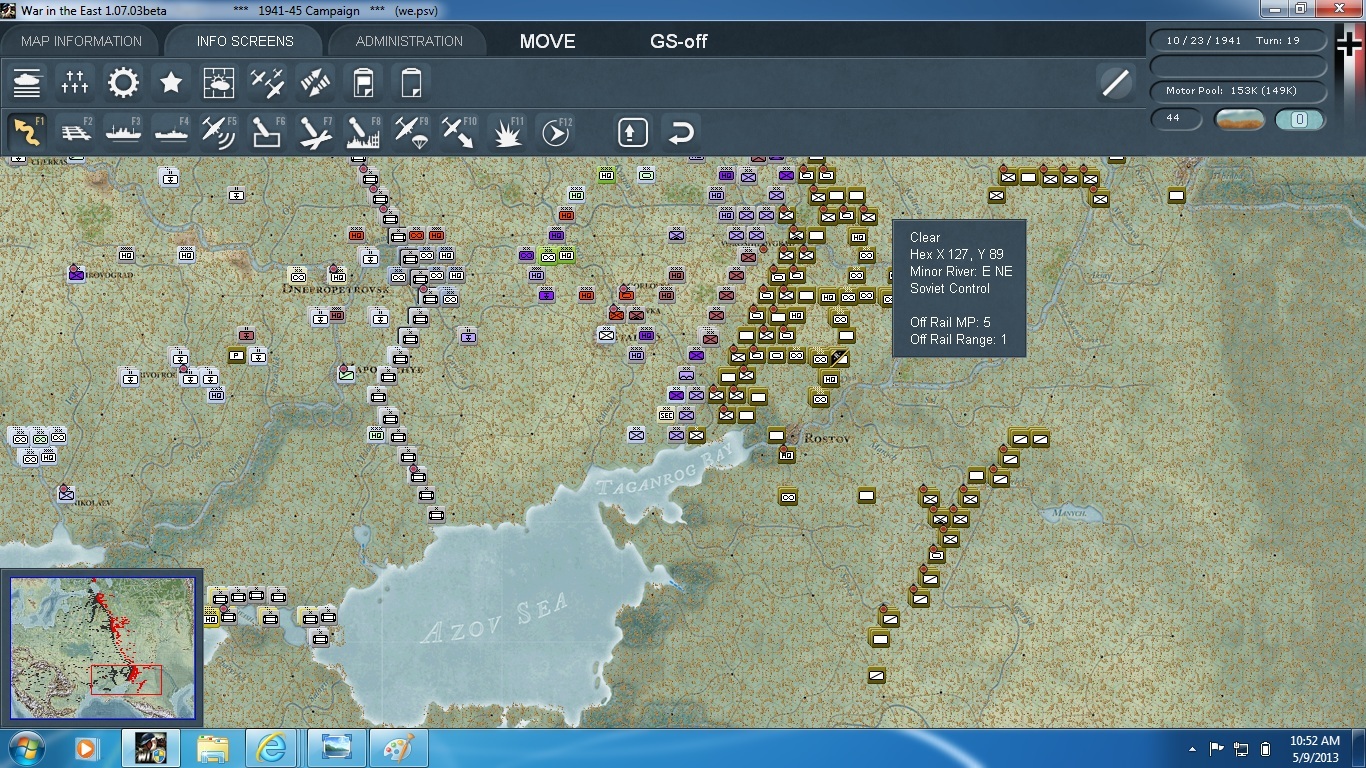The width and height of the screenshot is (1366, 768).
Task: Click the Motor Pool 153K readout
Action: coord(1239,91)
